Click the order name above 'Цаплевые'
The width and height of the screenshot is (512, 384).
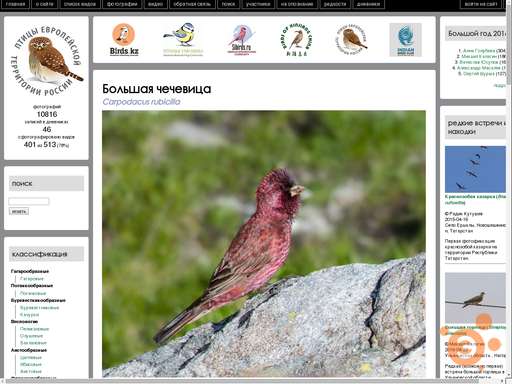pyautogui.click(x=29, y=350)
